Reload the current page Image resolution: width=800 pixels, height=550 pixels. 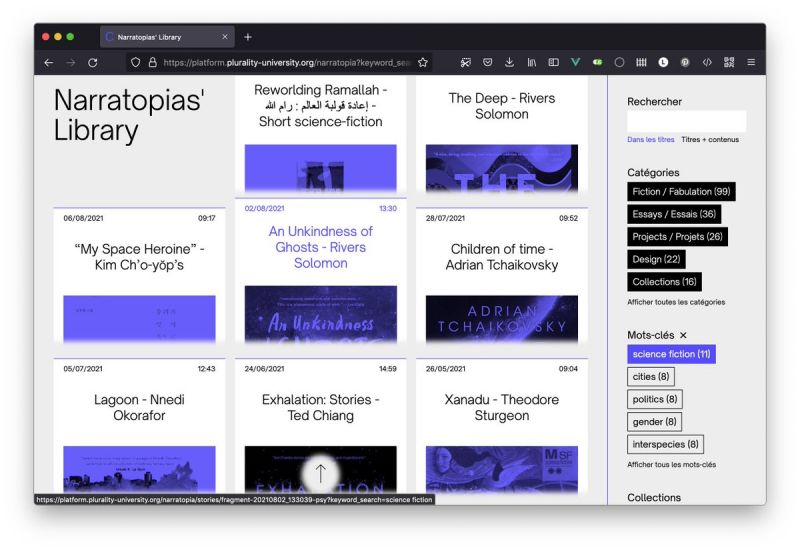click(93, 62)
